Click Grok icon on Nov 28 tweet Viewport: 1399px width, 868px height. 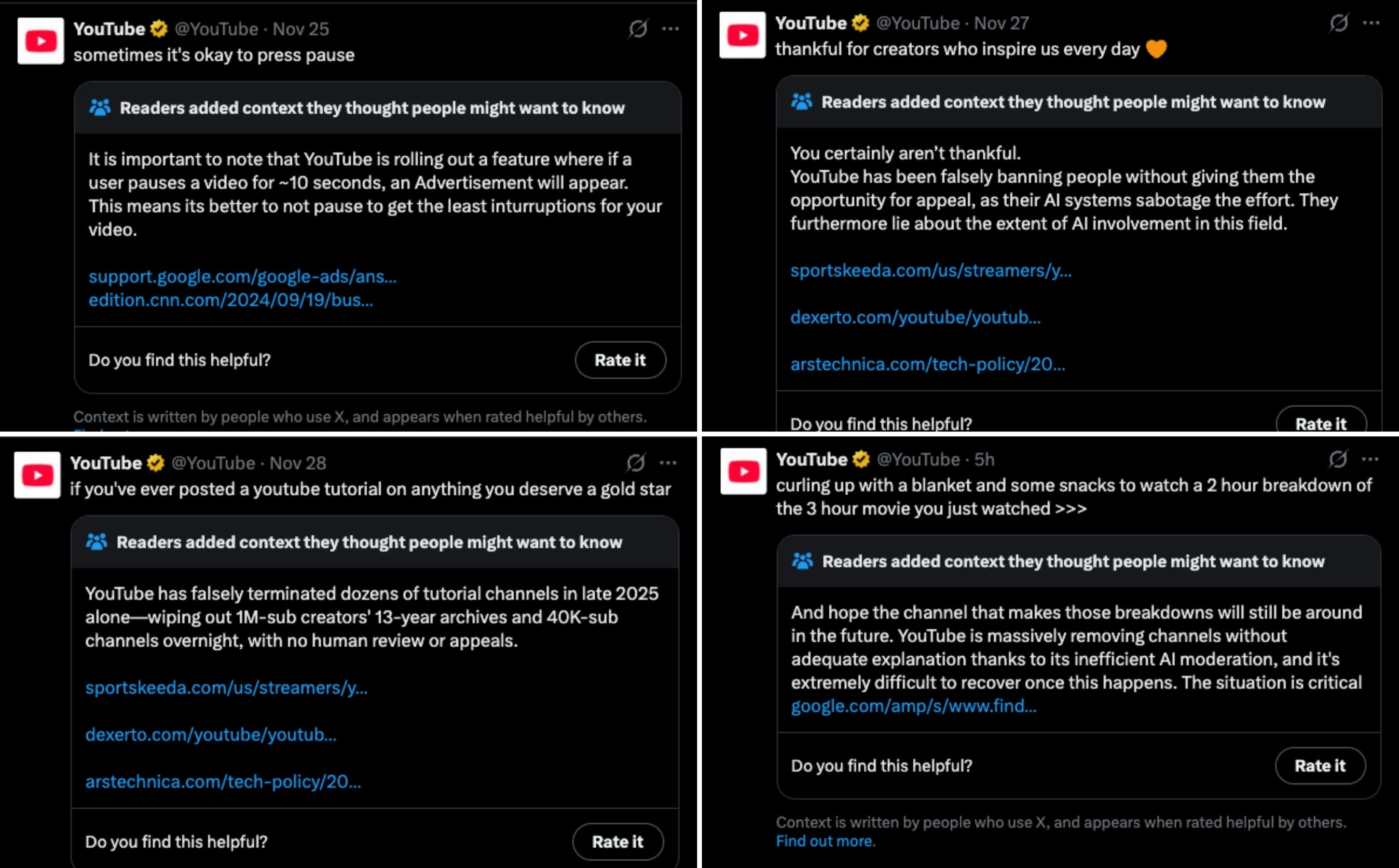(x=635, y=463)
